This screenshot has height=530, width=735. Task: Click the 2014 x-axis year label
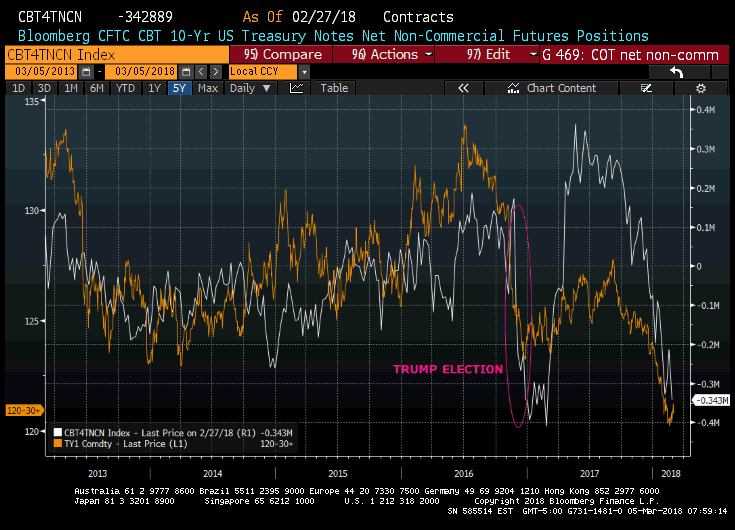(x=212, y=474)
